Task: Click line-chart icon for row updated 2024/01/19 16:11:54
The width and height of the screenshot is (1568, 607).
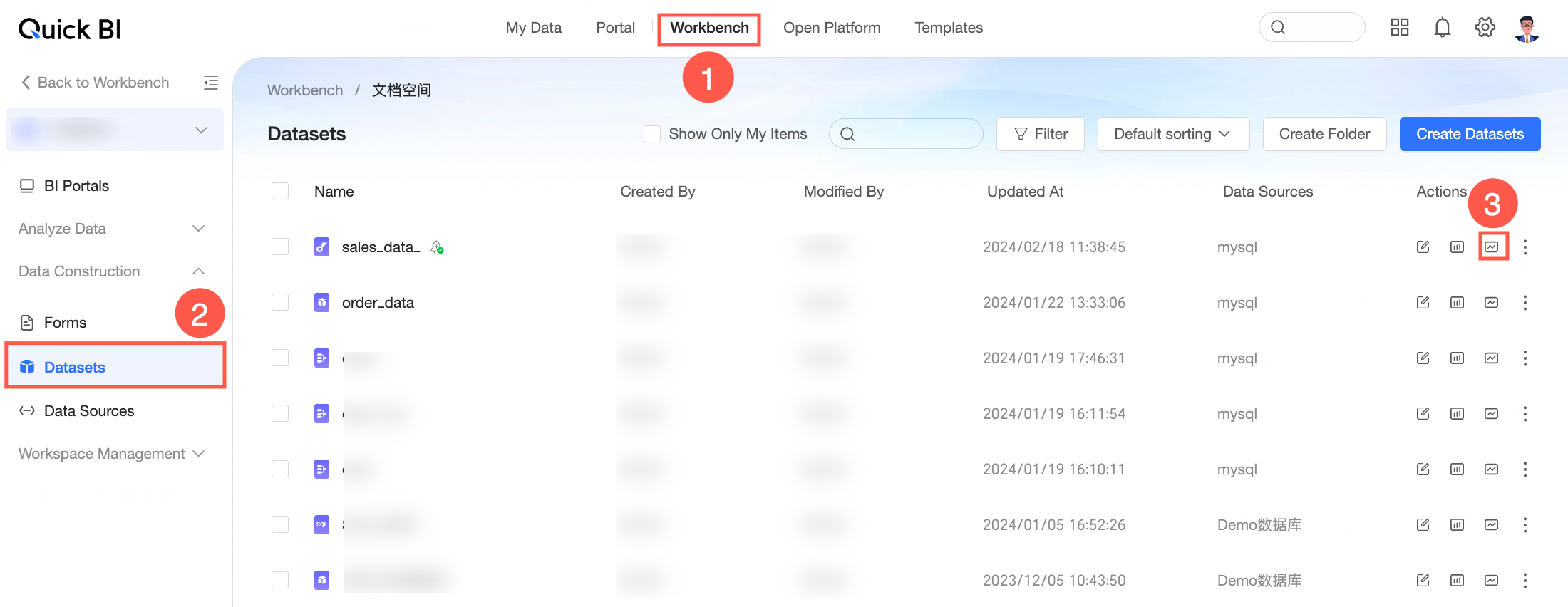Action: click(1492, 414)
